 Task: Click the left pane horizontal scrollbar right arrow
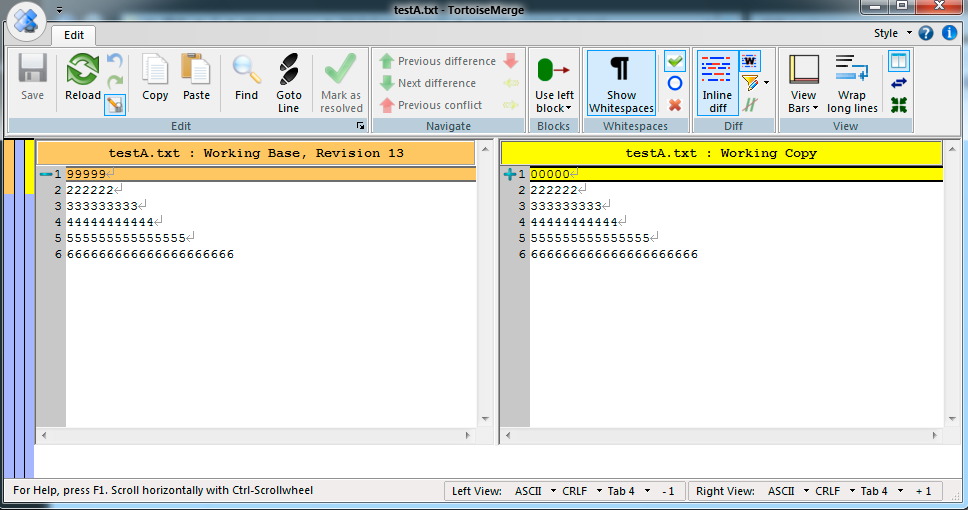(x=467, y=435)
